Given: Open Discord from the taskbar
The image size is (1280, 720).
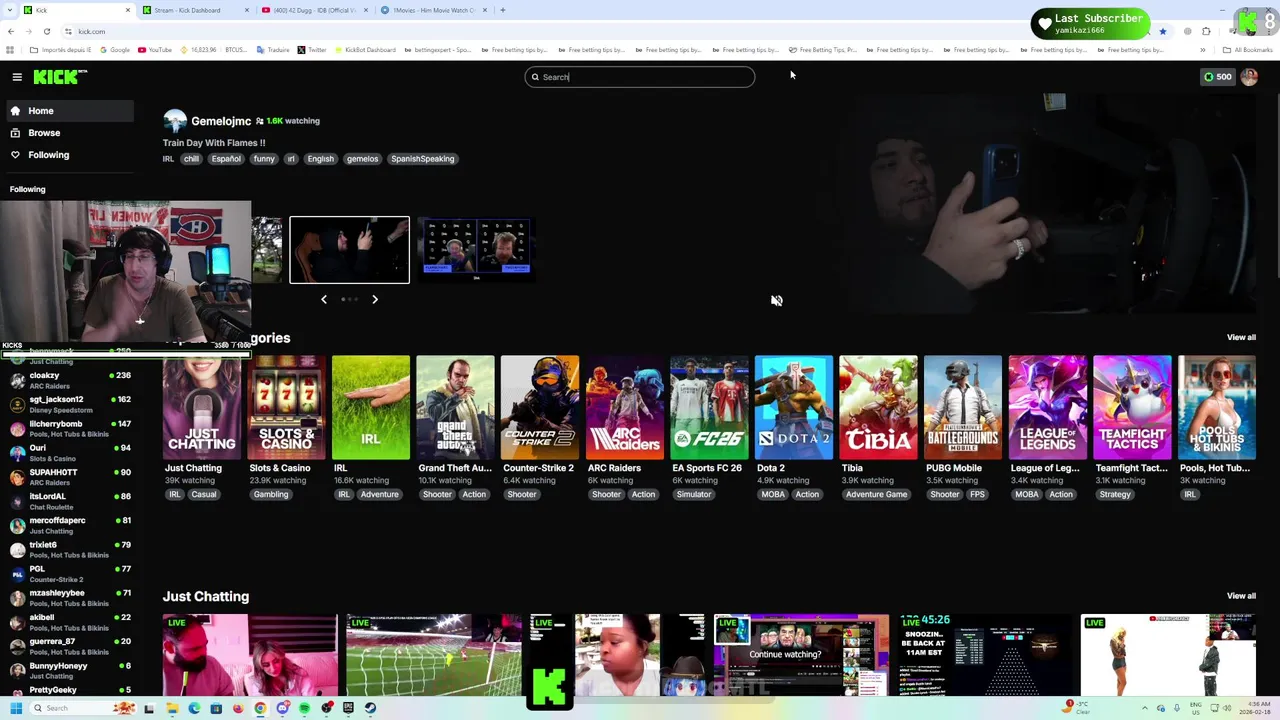Looking at the screenshot, I should [282, 708].
